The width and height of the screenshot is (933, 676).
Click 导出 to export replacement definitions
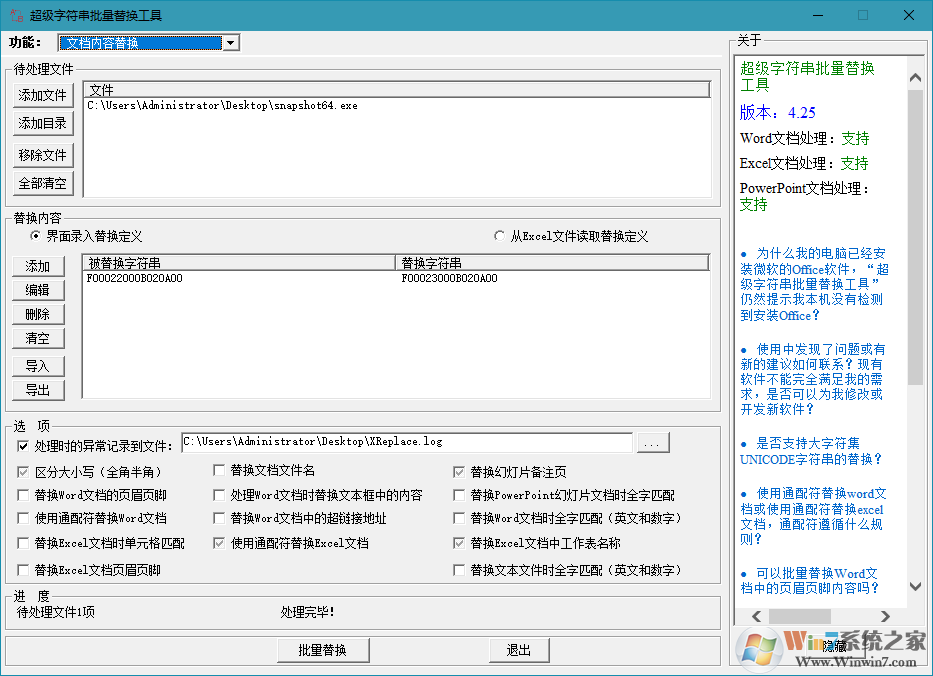38,390
